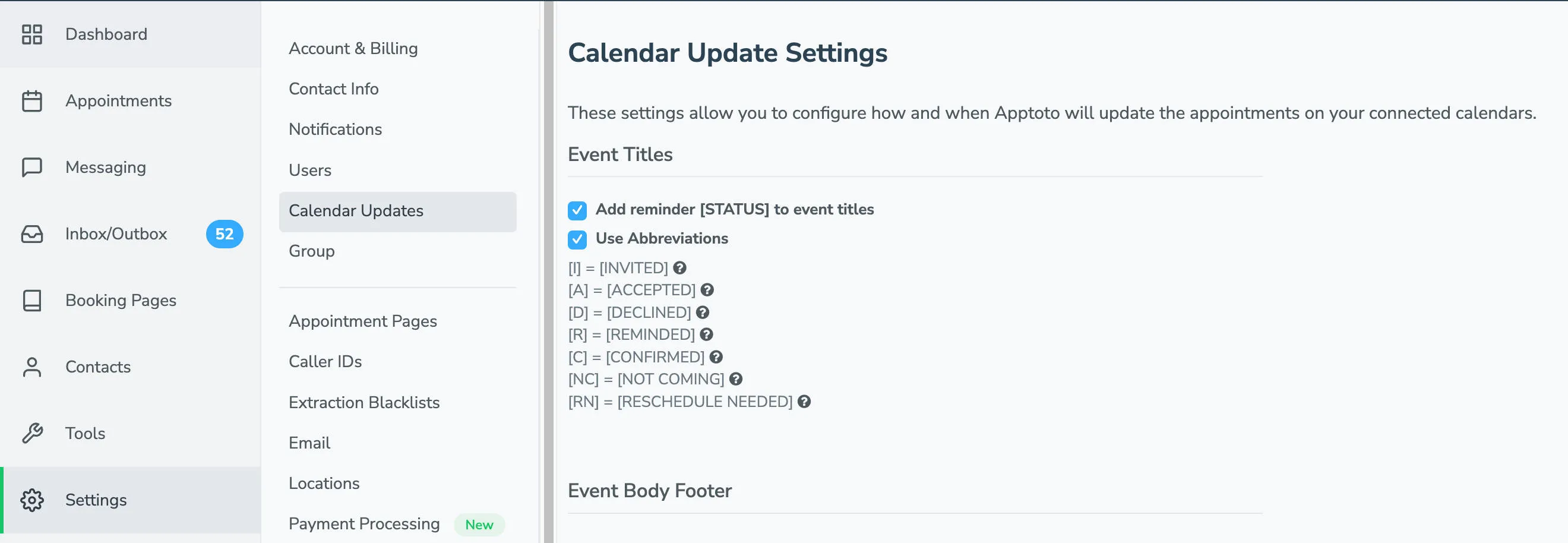The height and width of the screenshot is (543, 1568).
Task: Click the Inbox/Outbox tray icon
Action: [x=32, y=233]
